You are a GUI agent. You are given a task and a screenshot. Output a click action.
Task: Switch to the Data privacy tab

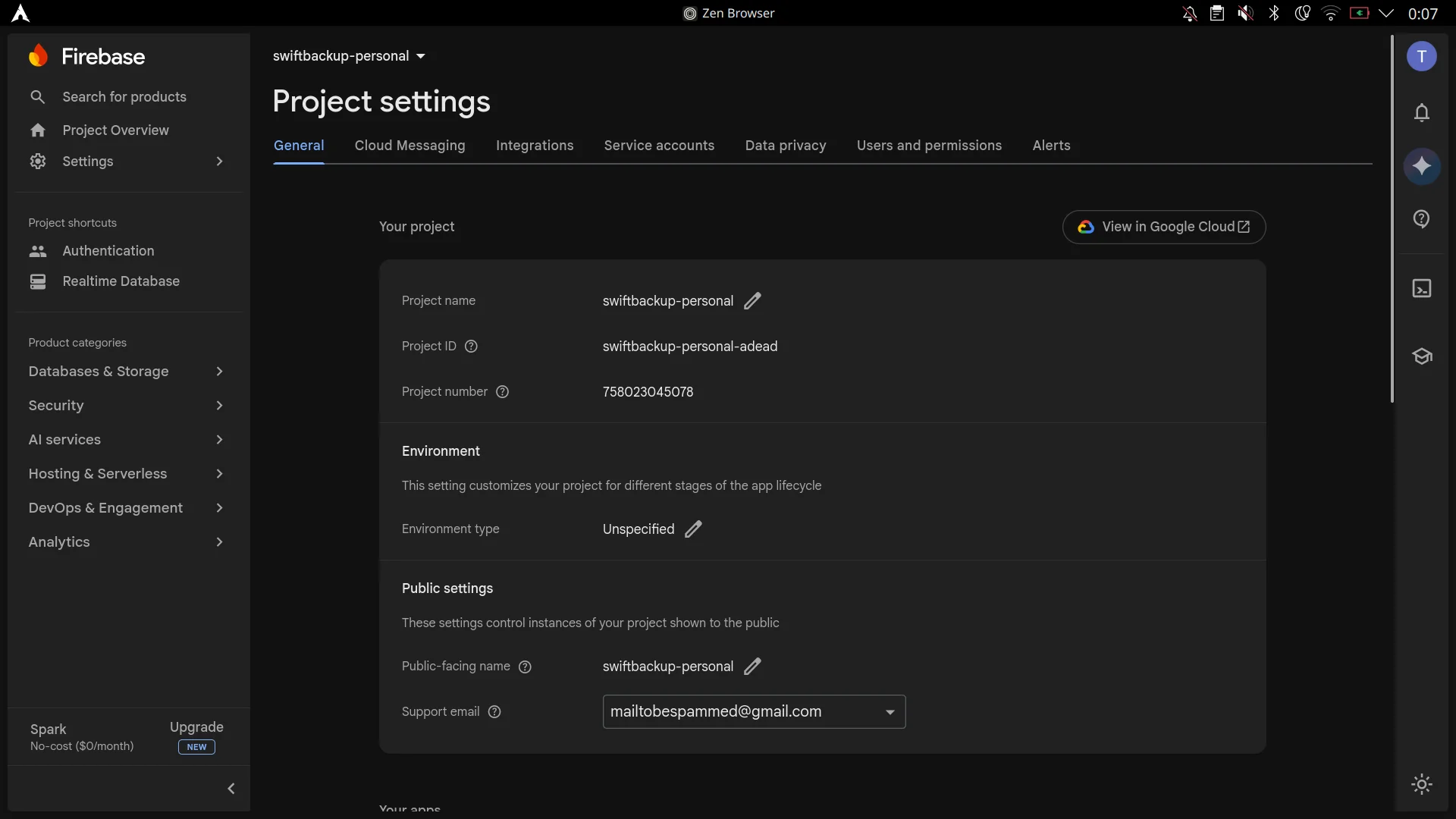(x=786, y=146)
